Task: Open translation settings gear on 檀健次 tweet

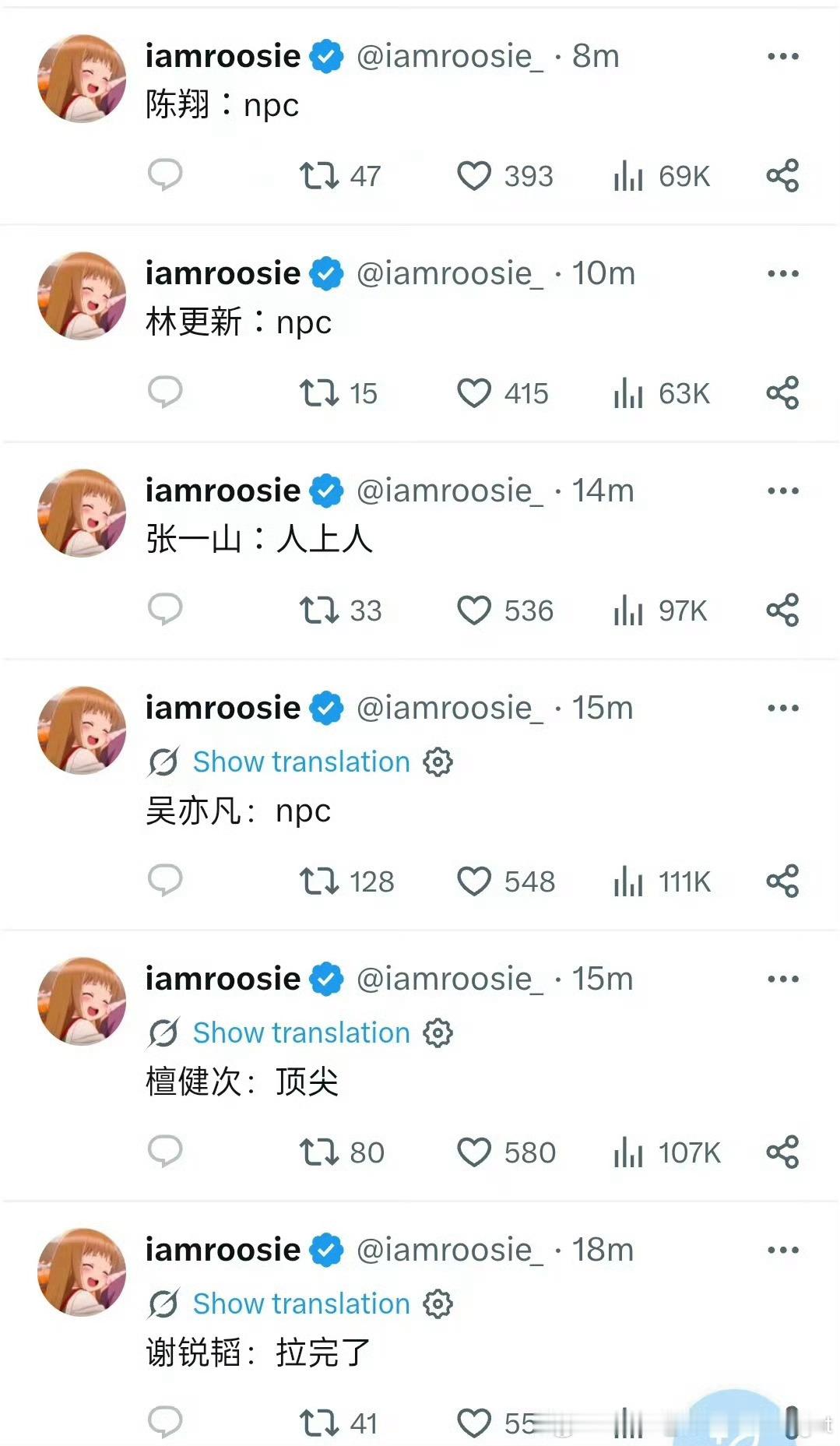Action: (x=438, y=1033)
